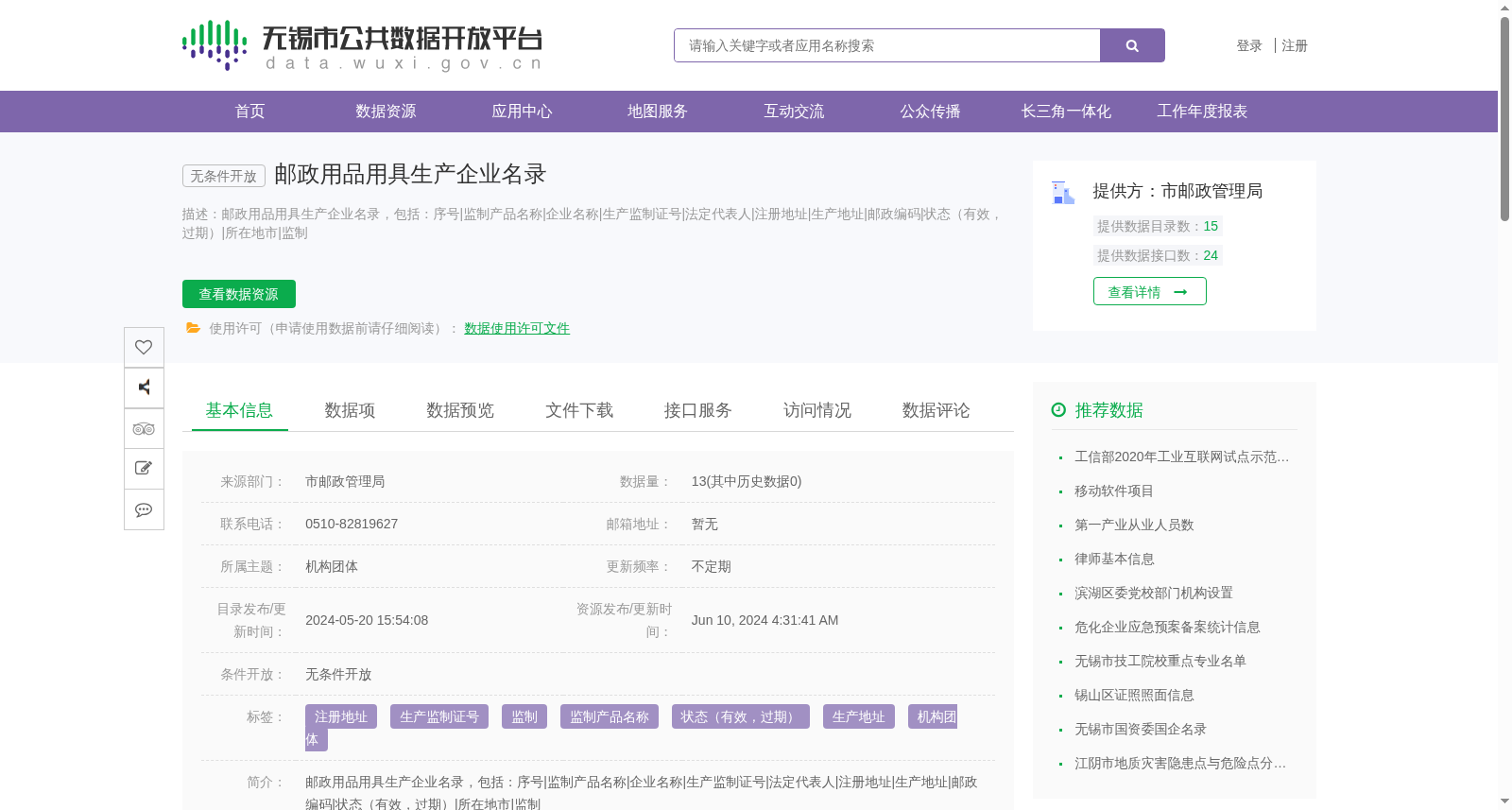The width and height of the screenshot is (1512, 810).
Task: Open recommended 工信部2020年工业互联网试点示范 link
Action: pos(1181,457)
